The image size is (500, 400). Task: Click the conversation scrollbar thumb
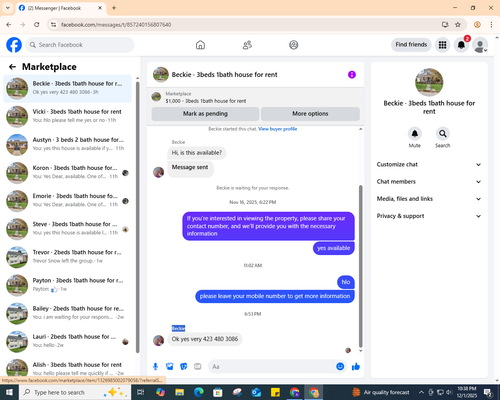(360, 267)
